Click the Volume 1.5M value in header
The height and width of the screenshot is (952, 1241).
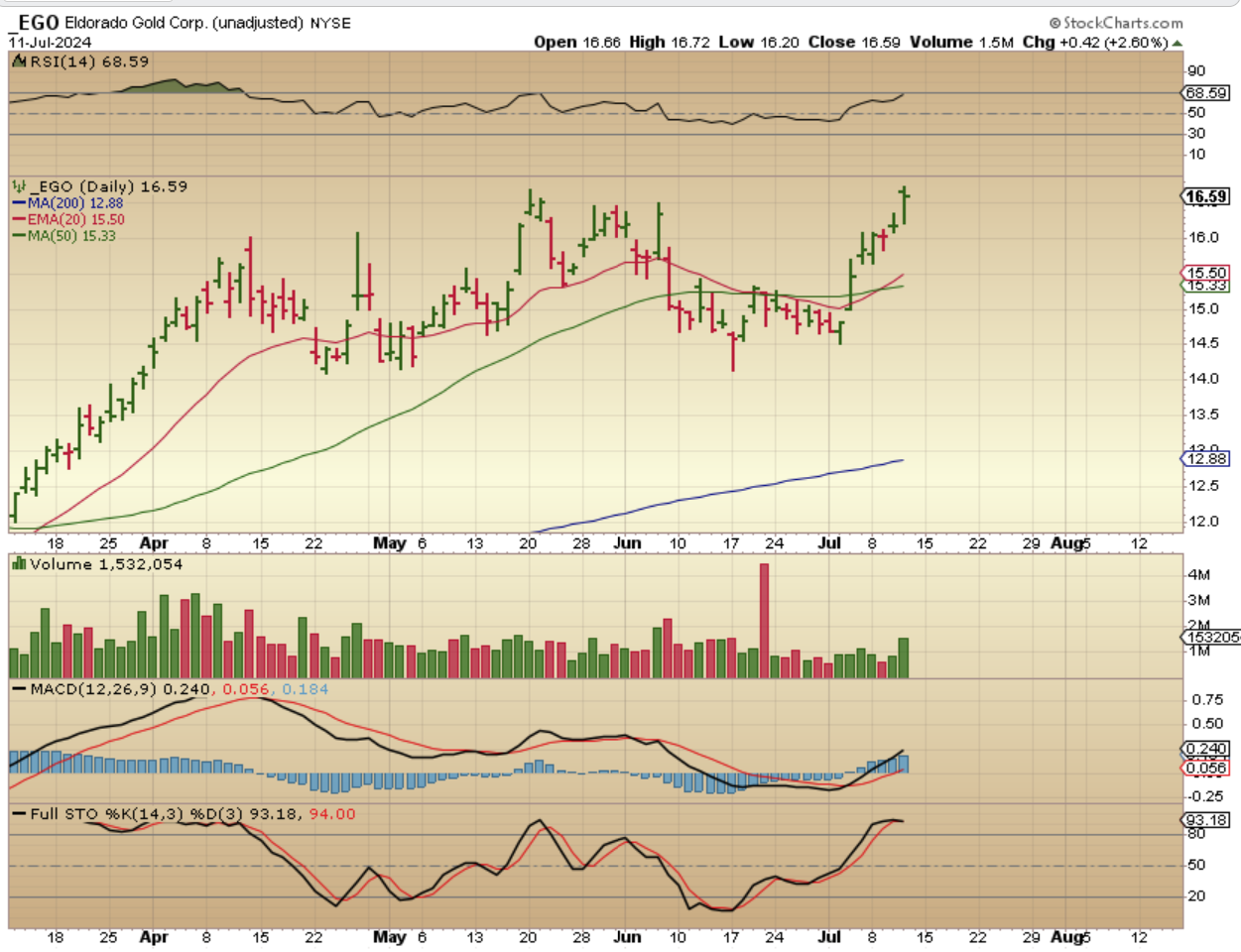tap(961, 42)
